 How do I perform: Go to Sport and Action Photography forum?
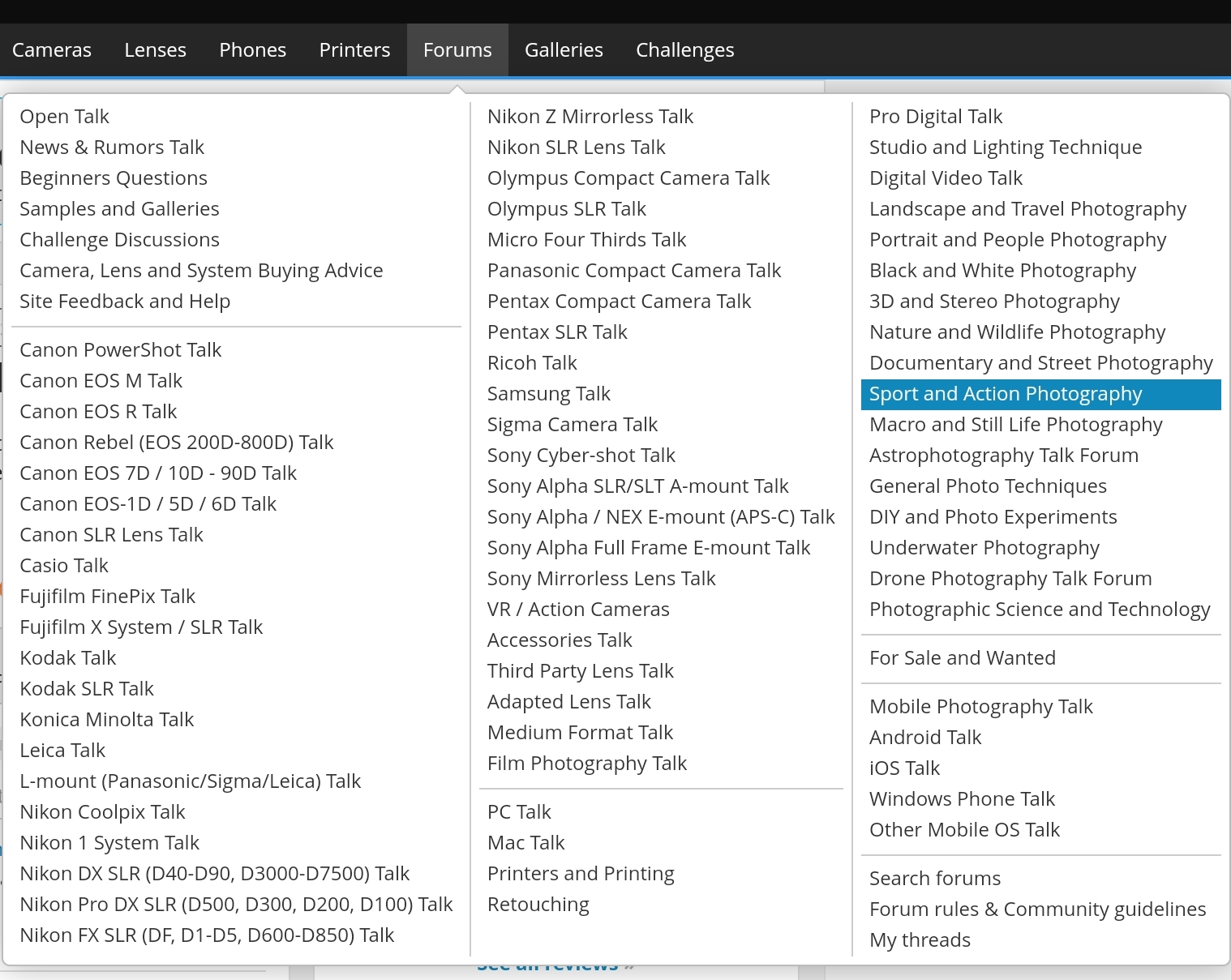coord(1005,394)
